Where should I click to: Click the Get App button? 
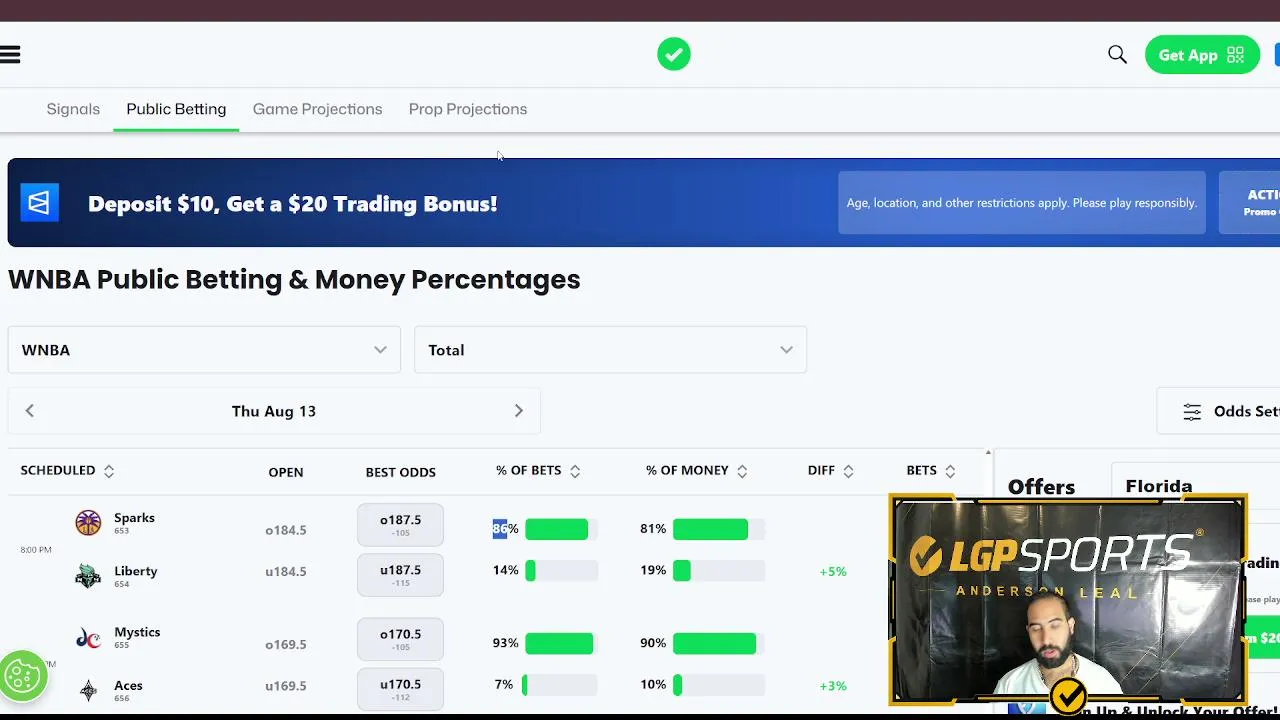coord(1202,55)
